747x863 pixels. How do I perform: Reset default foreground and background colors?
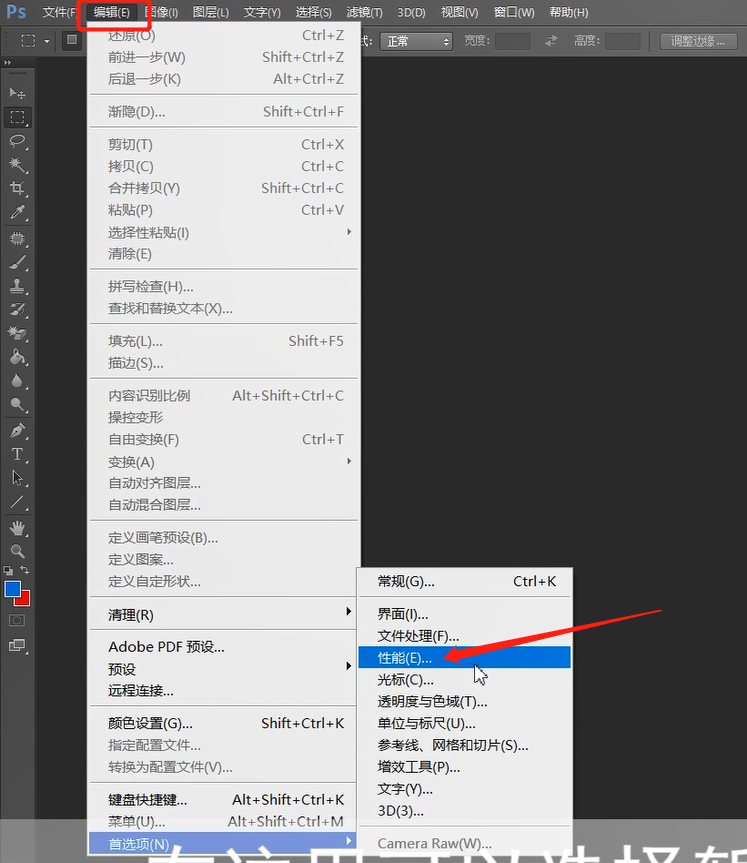[x=8, y=570]
